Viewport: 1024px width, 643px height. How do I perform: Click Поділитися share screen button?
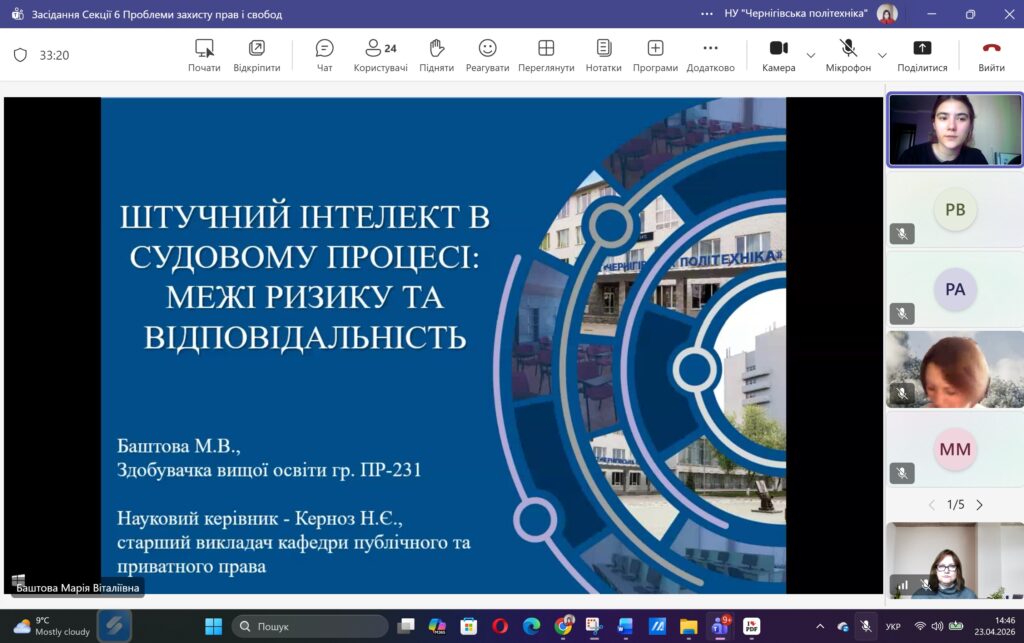click(x=922, y=49)
